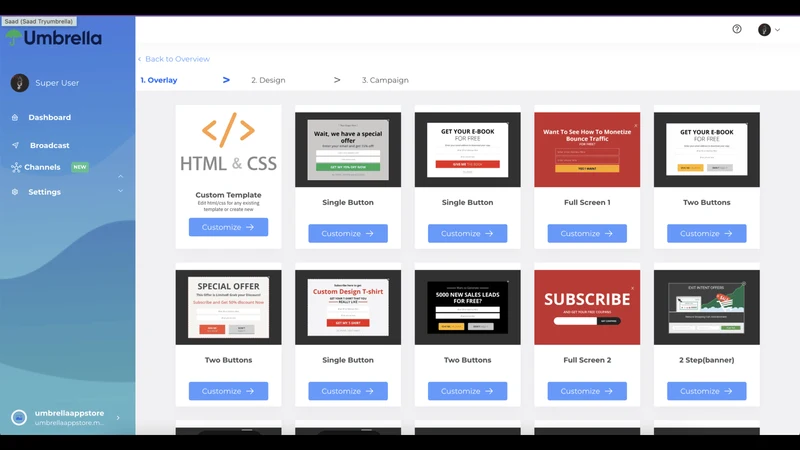Select the Monetize Bounce Traffic red thumbnail
The width and height of the screenshot is (800, 450).
point(587,149)
